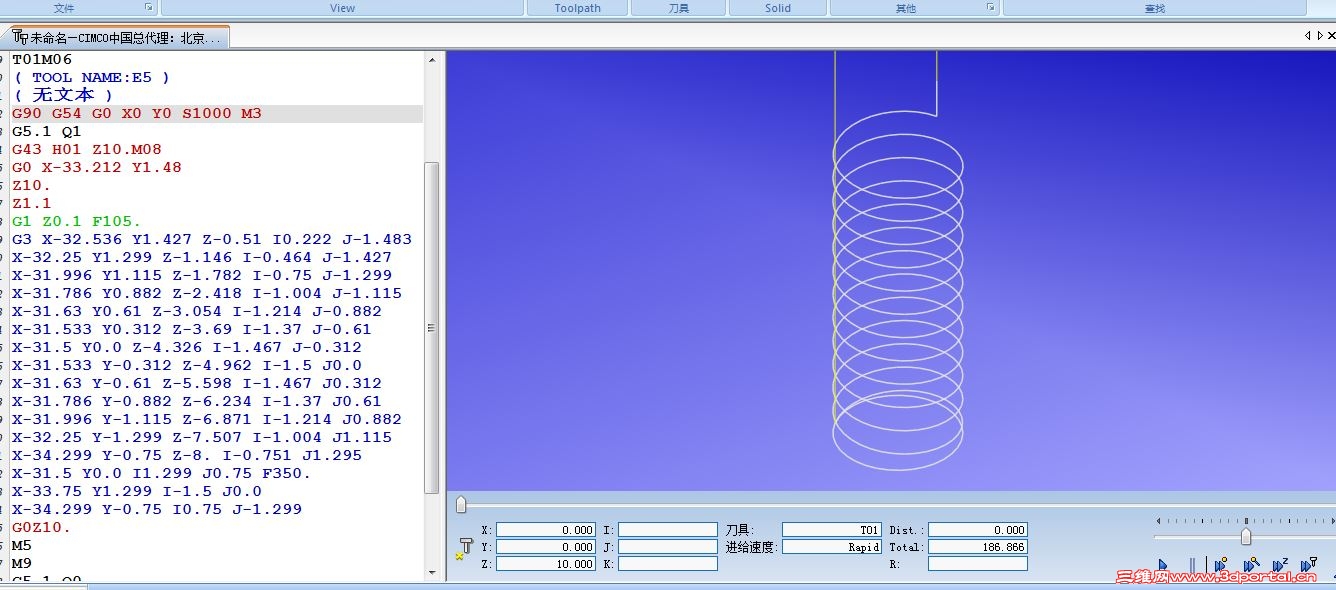Click line X-31.63 Y-0.61 Z-5.598
This screenshot has width=1336, height=590.
pyautogui.click(x=197, y=384)
